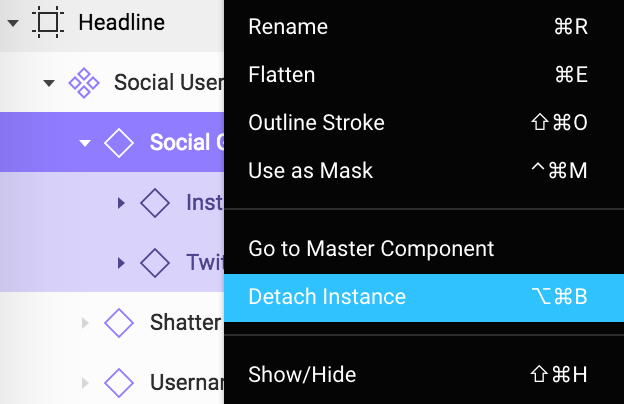The width and height of the screenshot is (624, 404).
Task: Click the Twit layer diamond icon
Action: (x=155, y=263)
